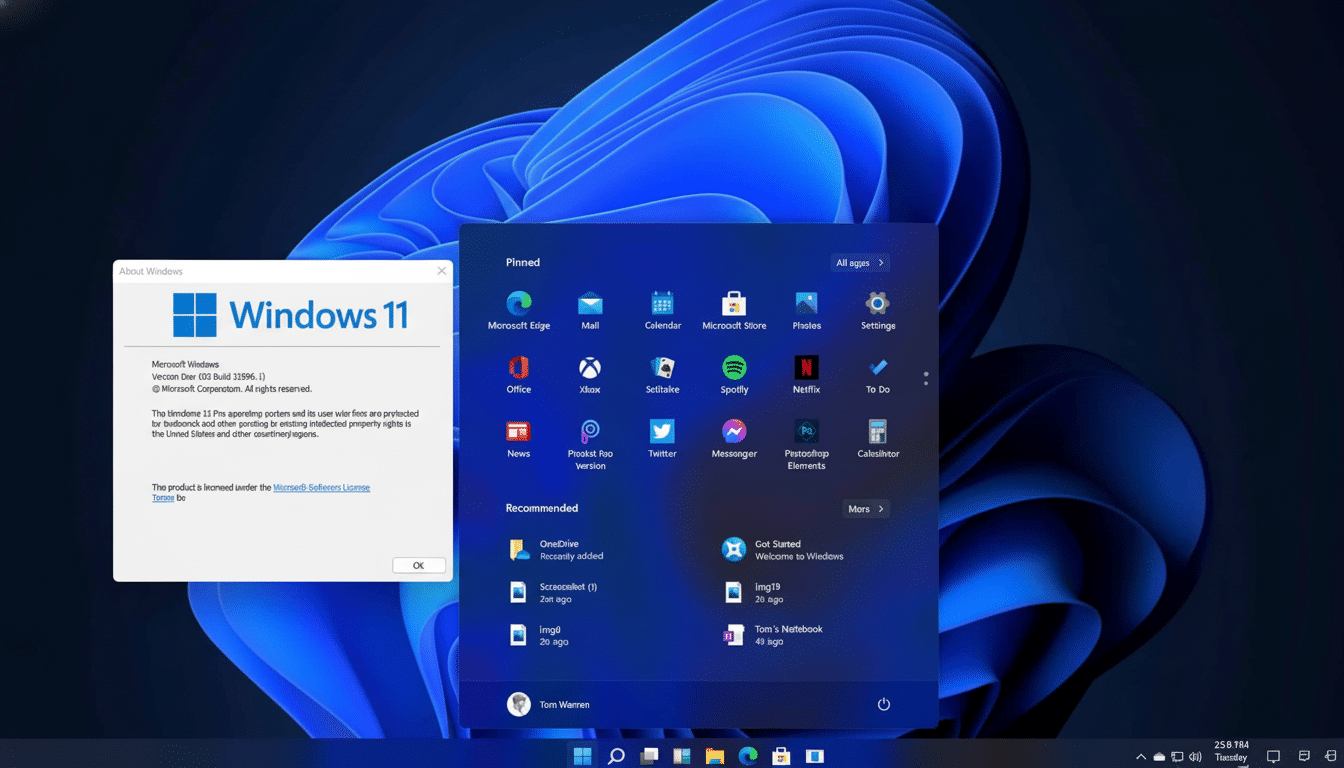Adjust volume from the system tray
The image size is (1344, 768).
click(x=1196, y=757)
